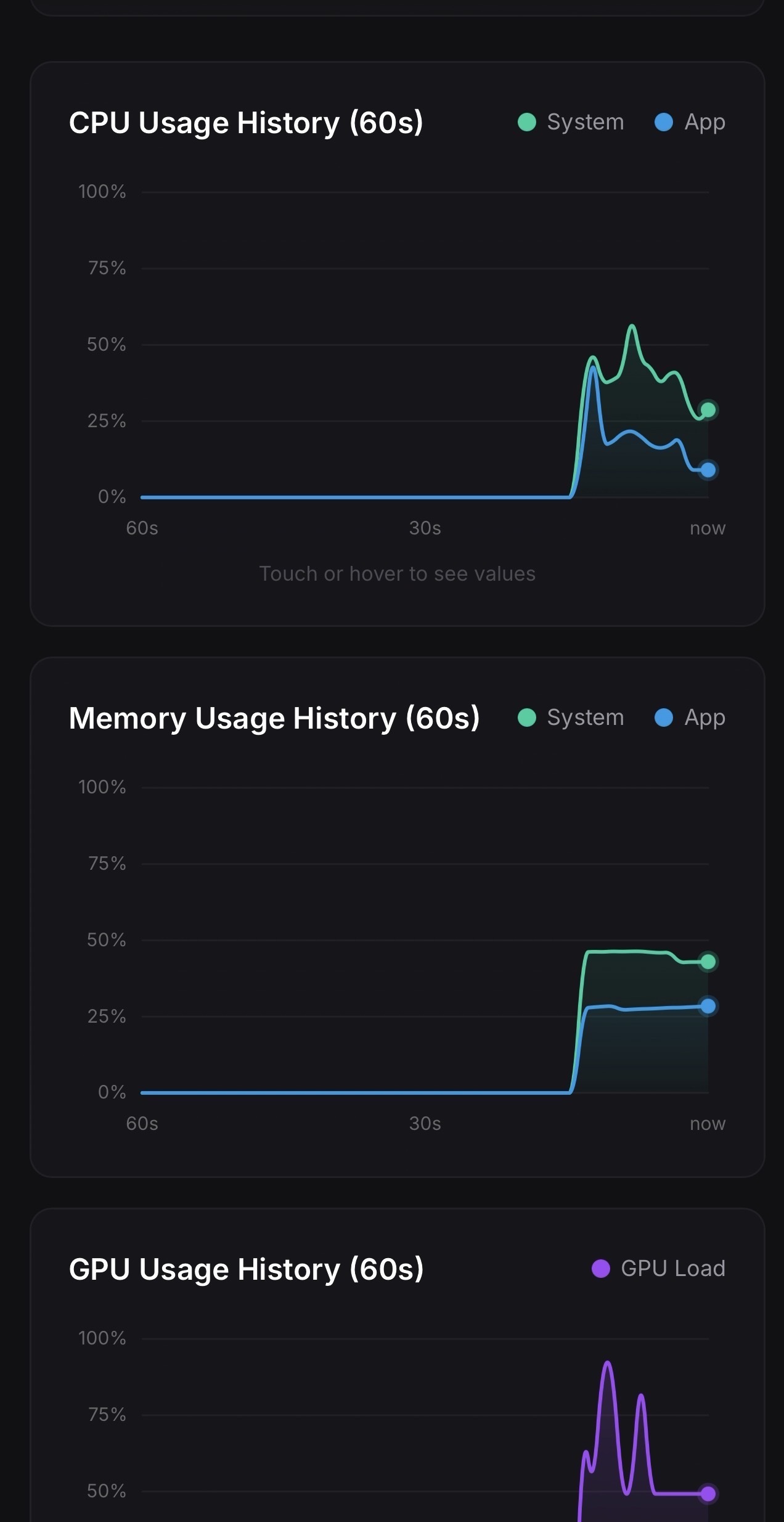784x1522 pixels.
Task: Click the 'now' label on the CPU chart
Action: click(x=706, y=528)
